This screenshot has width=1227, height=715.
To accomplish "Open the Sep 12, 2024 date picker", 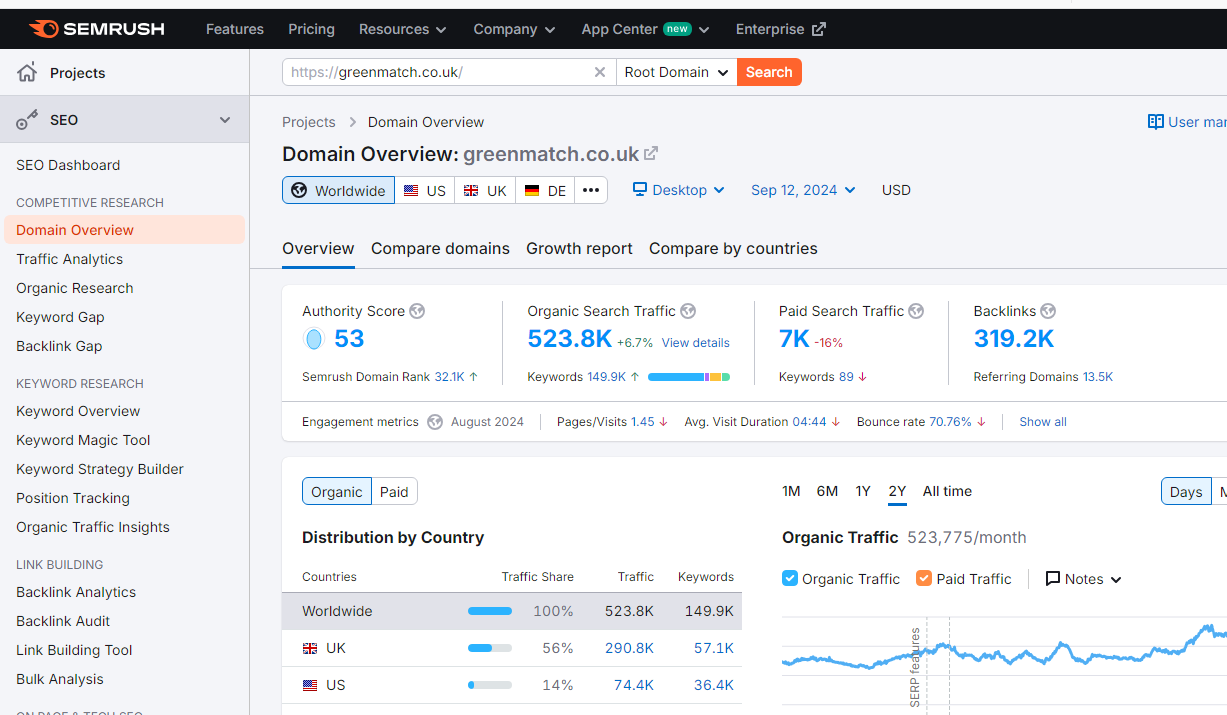I will pos(803,190).
